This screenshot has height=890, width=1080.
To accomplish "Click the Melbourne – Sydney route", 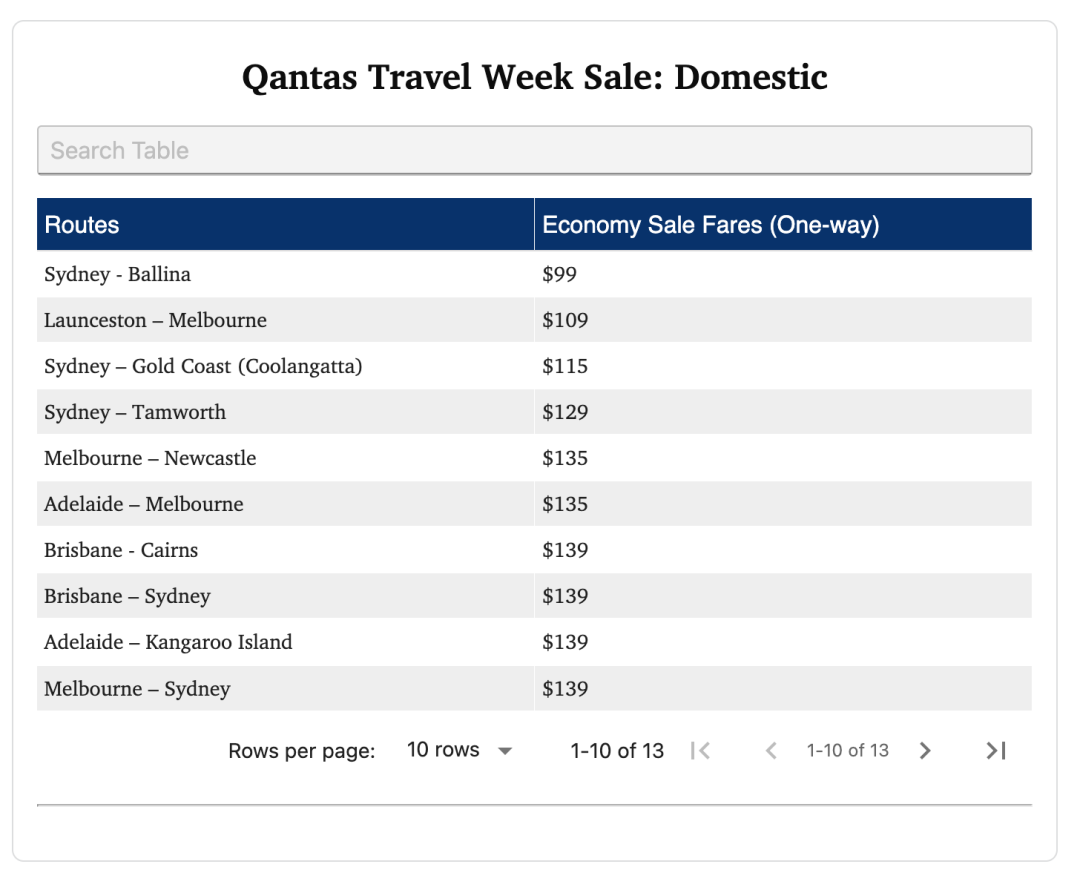I will [x=137, y=689].
